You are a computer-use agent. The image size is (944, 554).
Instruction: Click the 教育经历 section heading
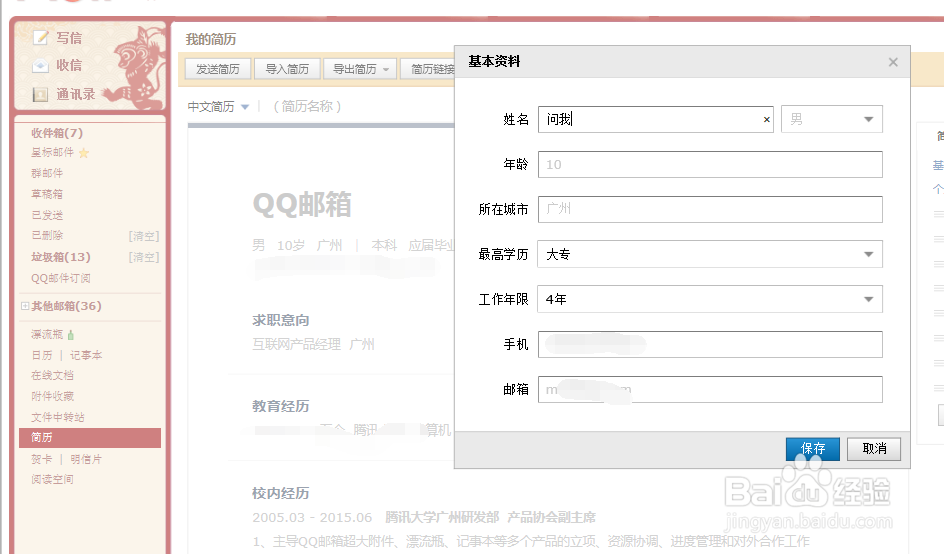[x=281, y=406]
